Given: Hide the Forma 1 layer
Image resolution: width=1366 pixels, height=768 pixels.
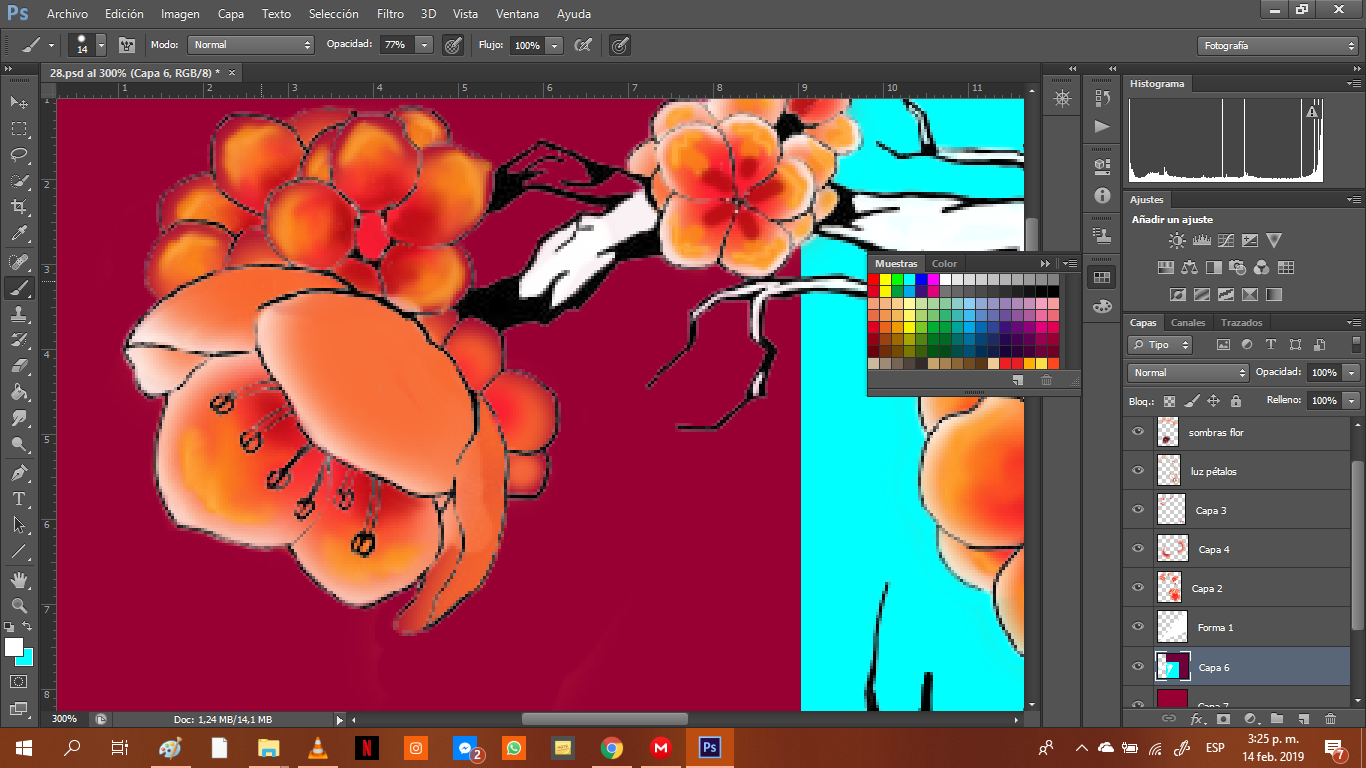Looking at the screenshot, I should 1137,627.
